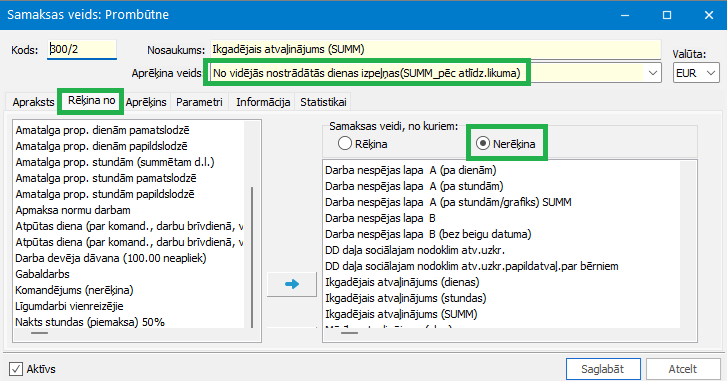Select 'Amatalga prop. stundām papildslodzē'

105,194
